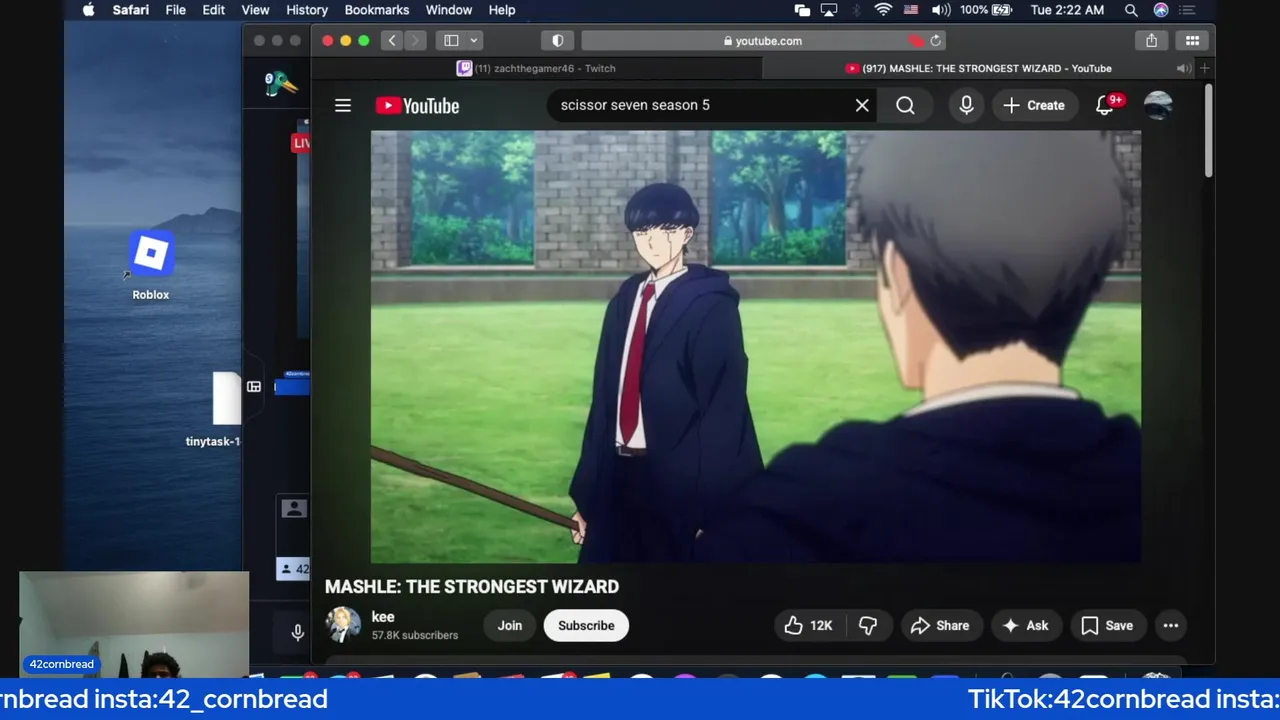Open the YouTube hamburger guide menu
This screenshot has height=720, width=1280.
(343, 105)
